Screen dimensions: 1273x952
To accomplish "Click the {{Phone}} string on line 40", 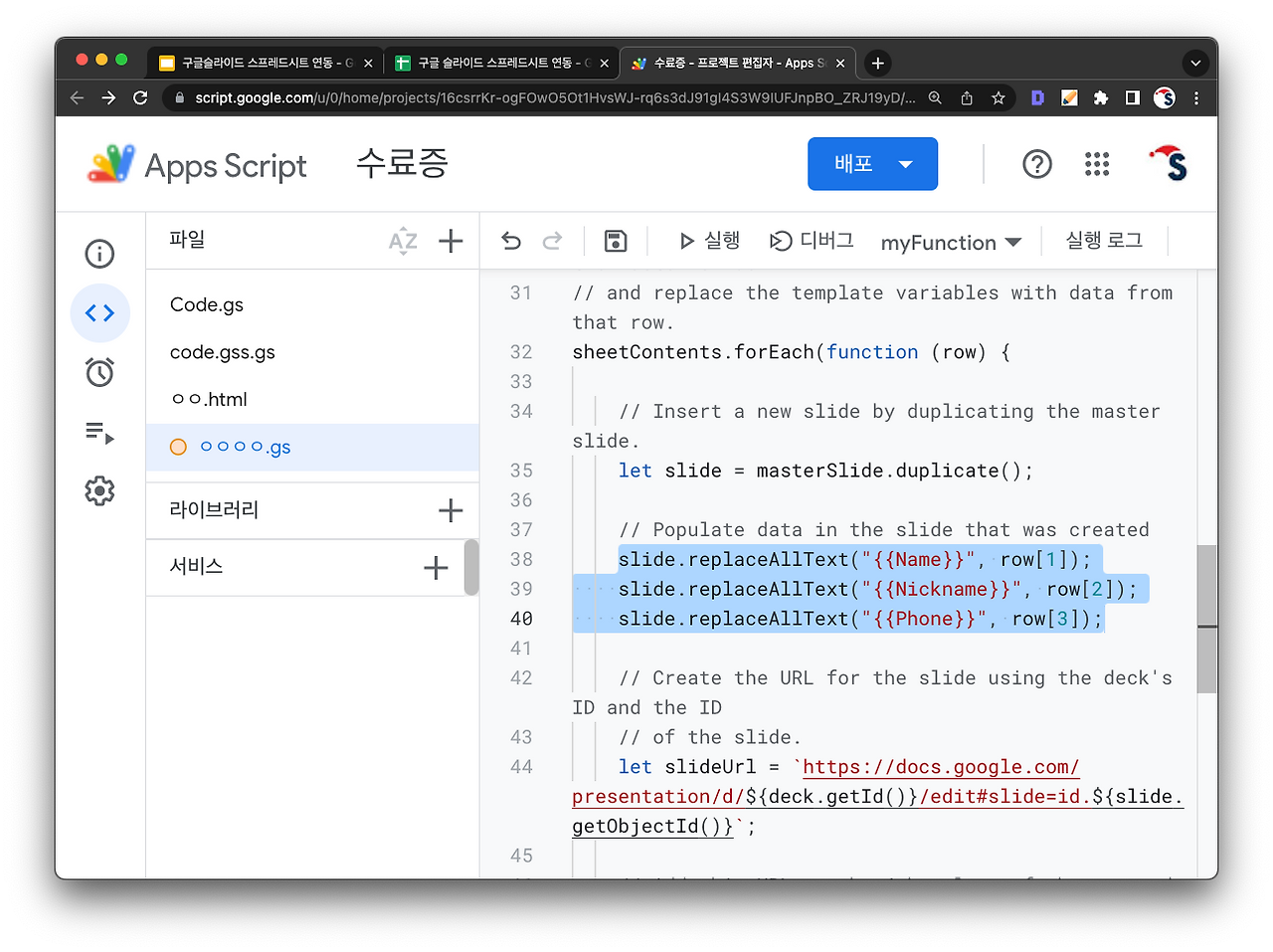I will click(x=925, y=619).
